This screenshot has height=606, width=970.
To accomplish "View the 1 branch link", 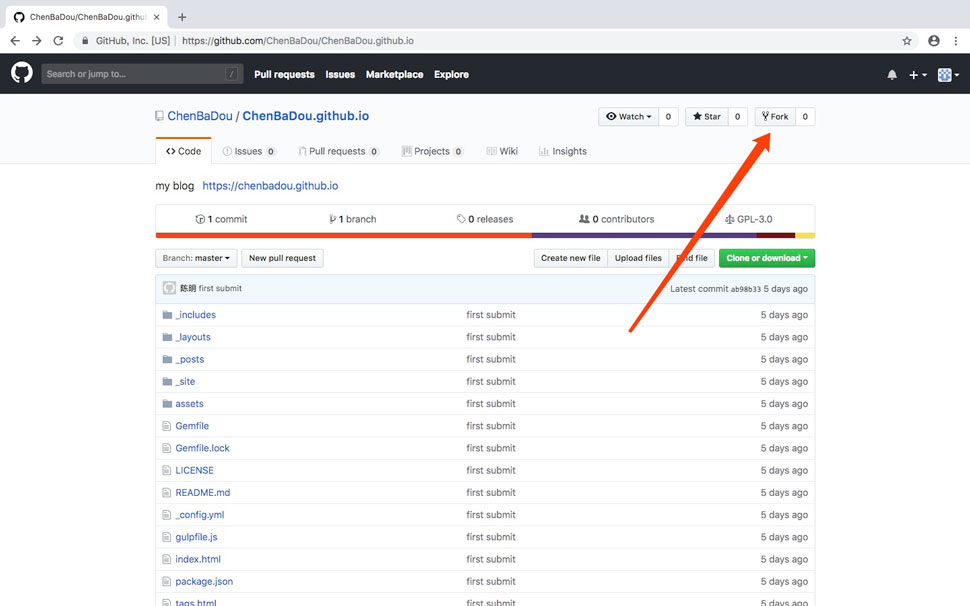I will (x=353, y=219).
